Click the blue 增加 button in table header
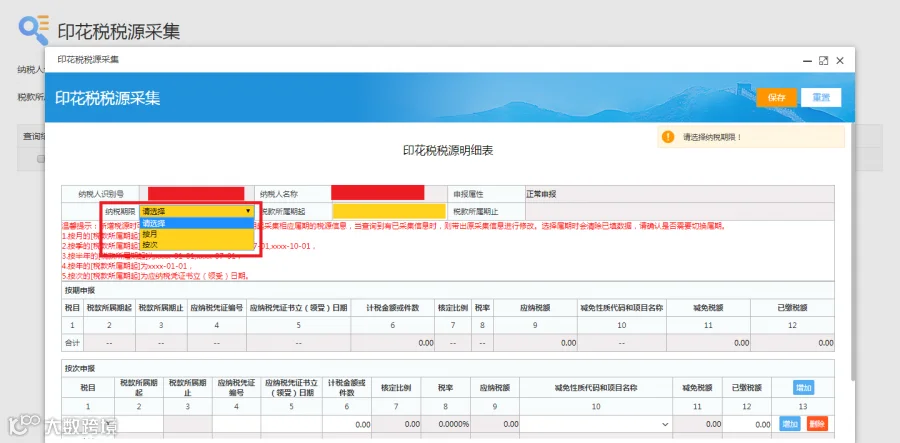 click(804, 388)
